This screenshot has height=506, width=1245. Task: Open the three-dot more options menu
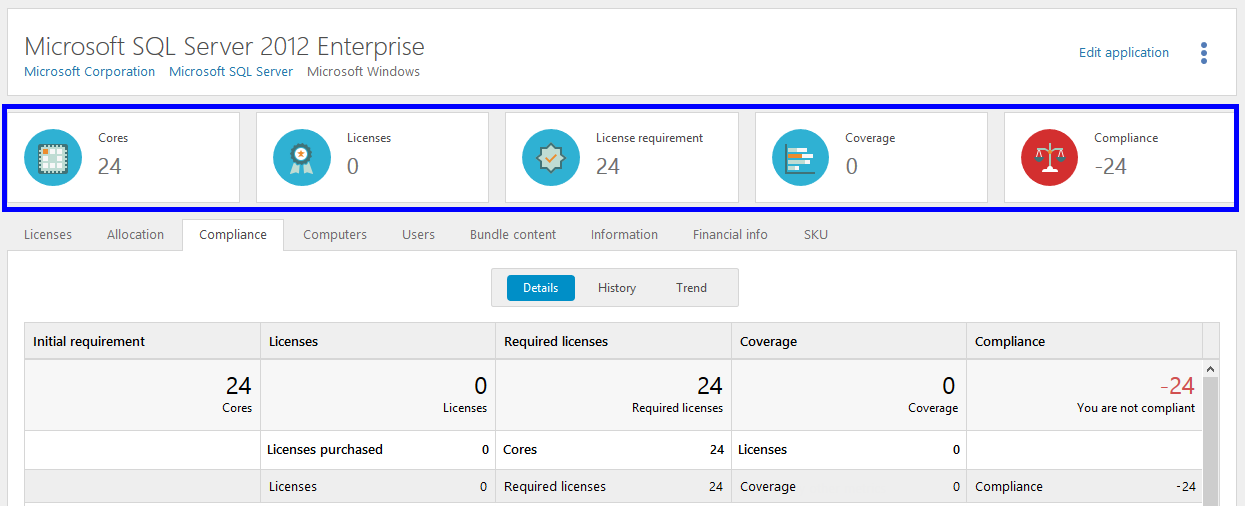pyautogui.click(x=1204, y=53)
